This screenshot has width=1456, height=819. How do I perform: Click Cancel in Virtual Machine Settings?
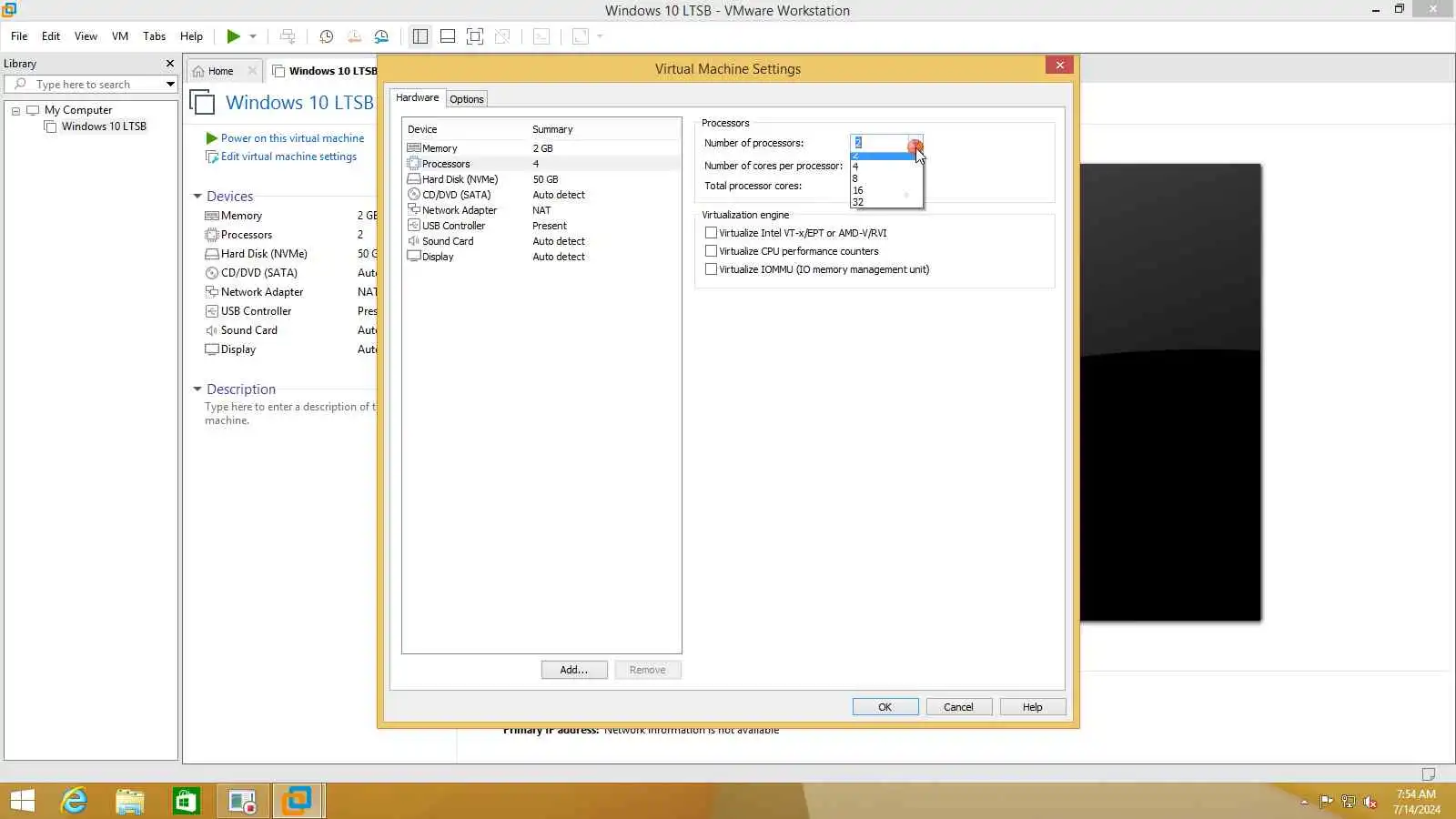[959, 707]
